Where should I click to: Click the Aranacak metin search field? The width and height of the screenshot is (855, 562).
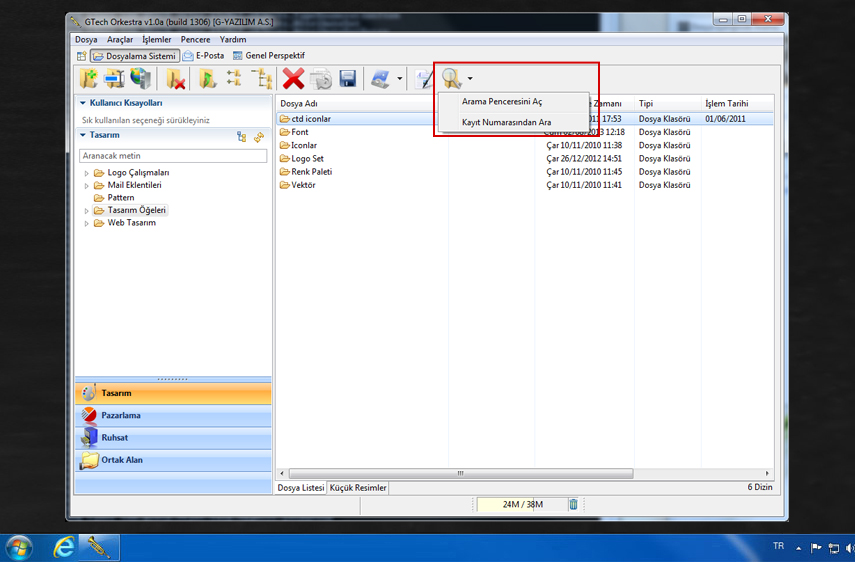click(173, 156)
